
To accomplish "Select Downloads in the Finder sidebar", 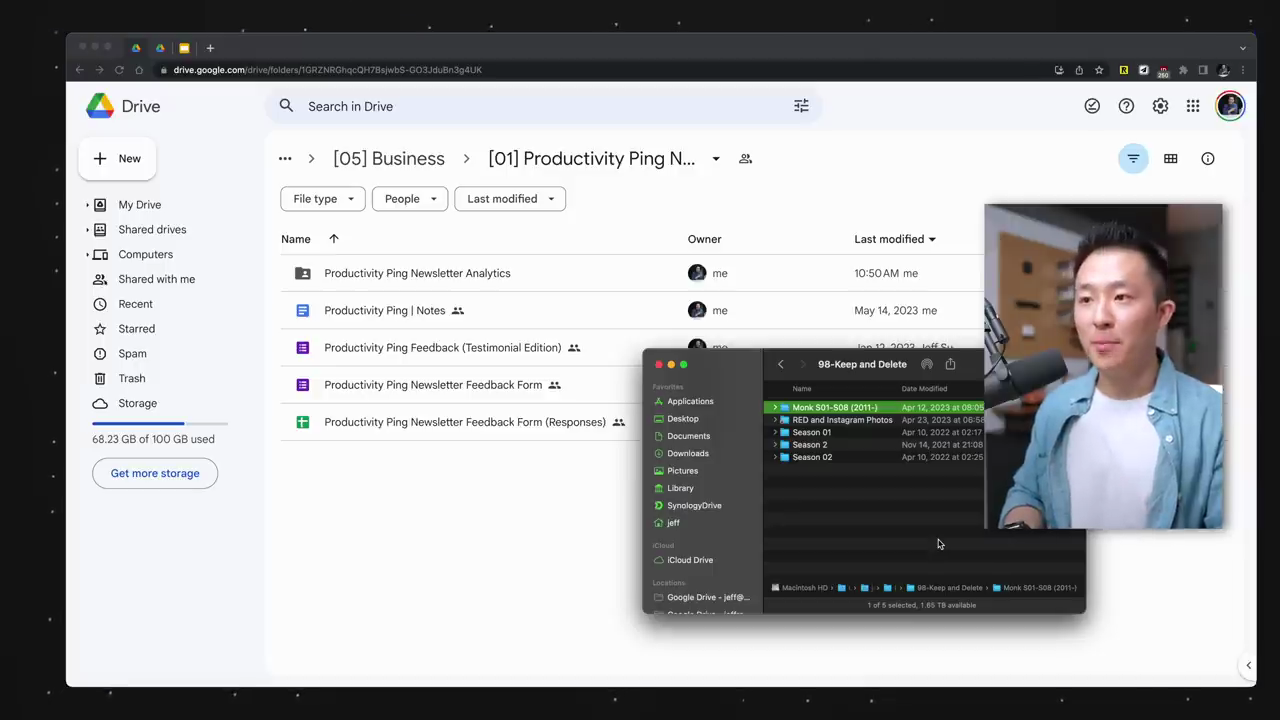I will 688,454.
